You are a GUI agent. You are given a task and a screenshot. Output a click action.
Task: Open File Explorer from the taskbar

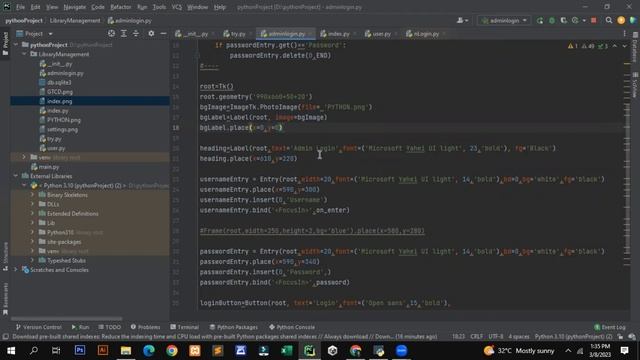[126, 351]
